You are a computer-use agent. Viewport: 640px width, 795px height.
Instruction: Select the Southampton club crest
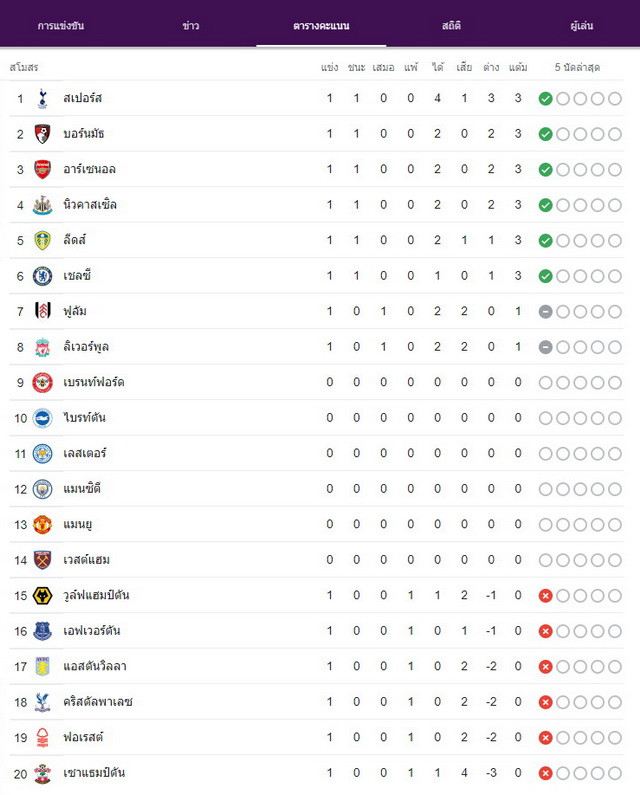pyautogui.click(x=43, y=773)
